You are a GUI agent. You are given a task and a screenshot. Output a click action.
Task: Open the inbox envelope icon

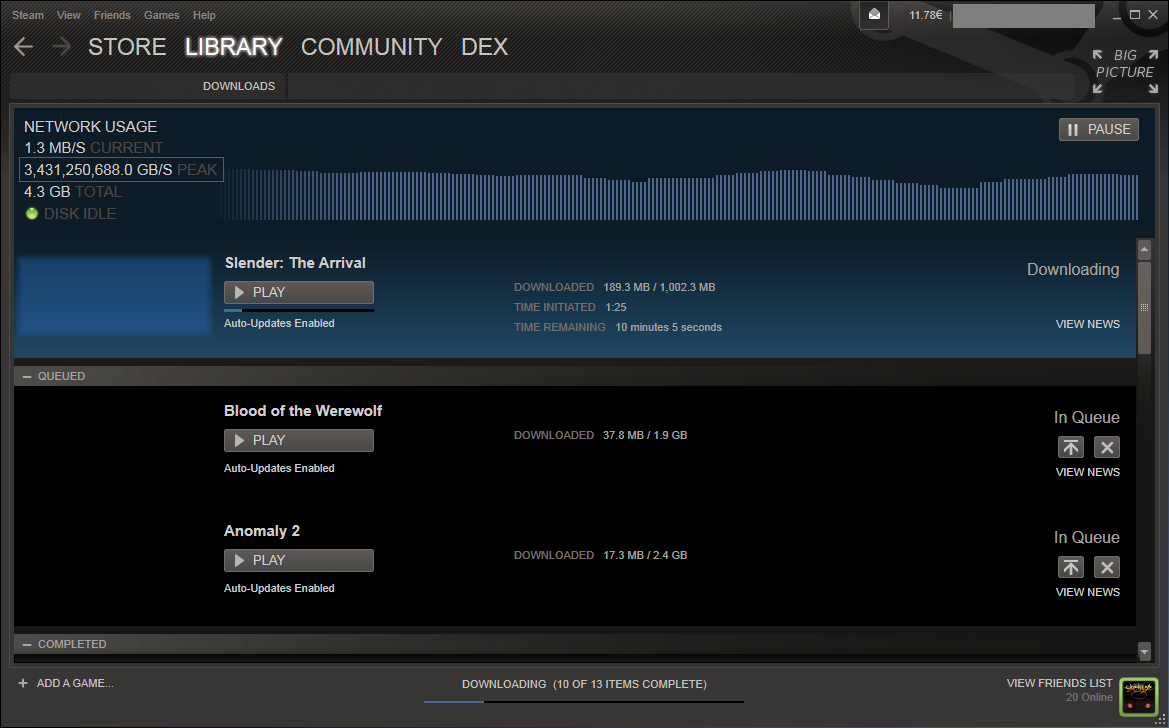[874, 15]
